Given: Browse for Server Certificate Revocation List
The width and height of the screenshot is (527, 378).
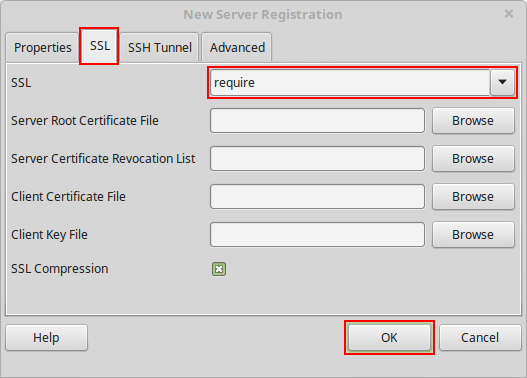Looking at the screenshot, I should [473, 158].
